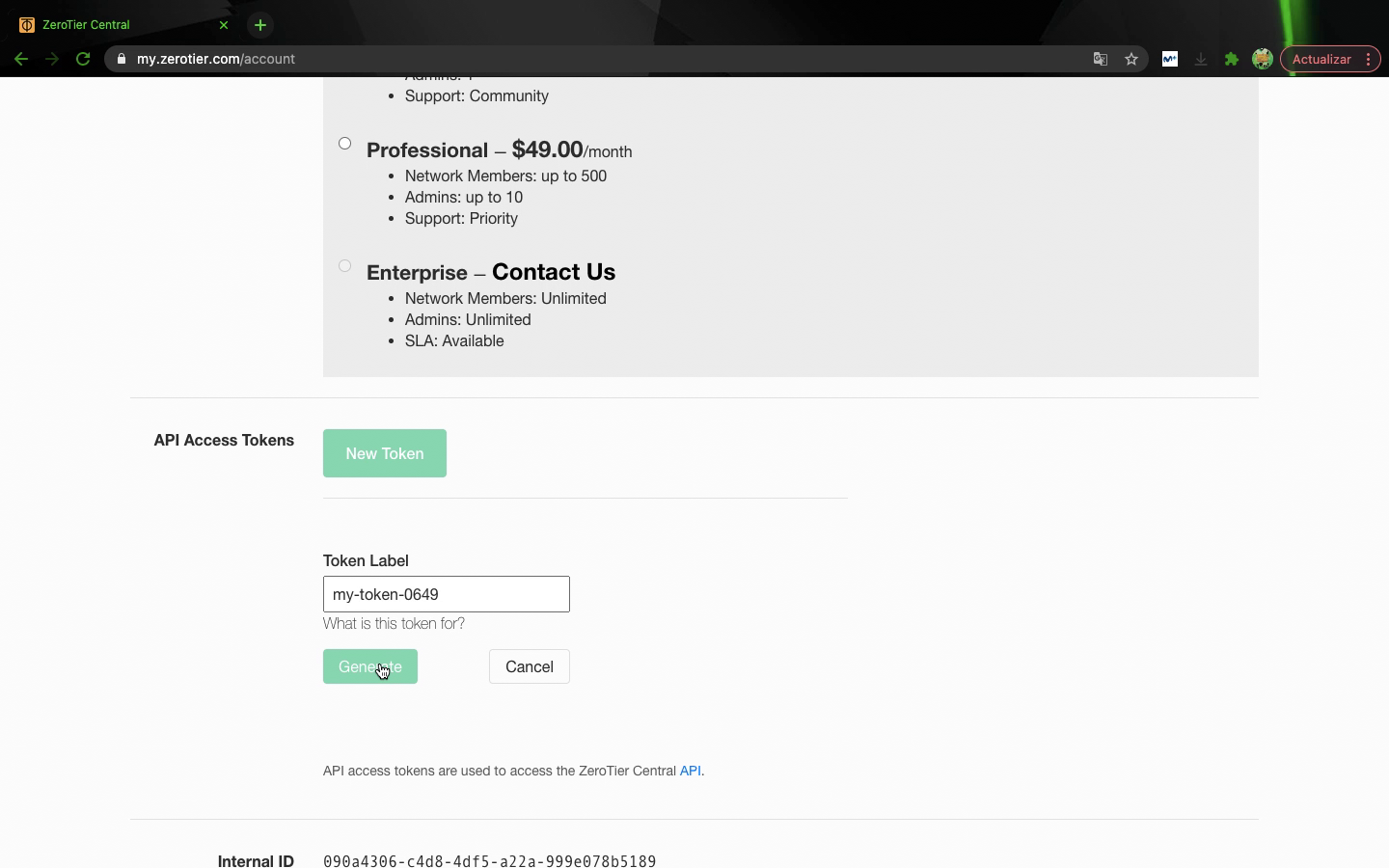The height and width of the screenshot is (868, 1389).
Task: Bookmark this page with the star icon
Action: [1131, 59]
